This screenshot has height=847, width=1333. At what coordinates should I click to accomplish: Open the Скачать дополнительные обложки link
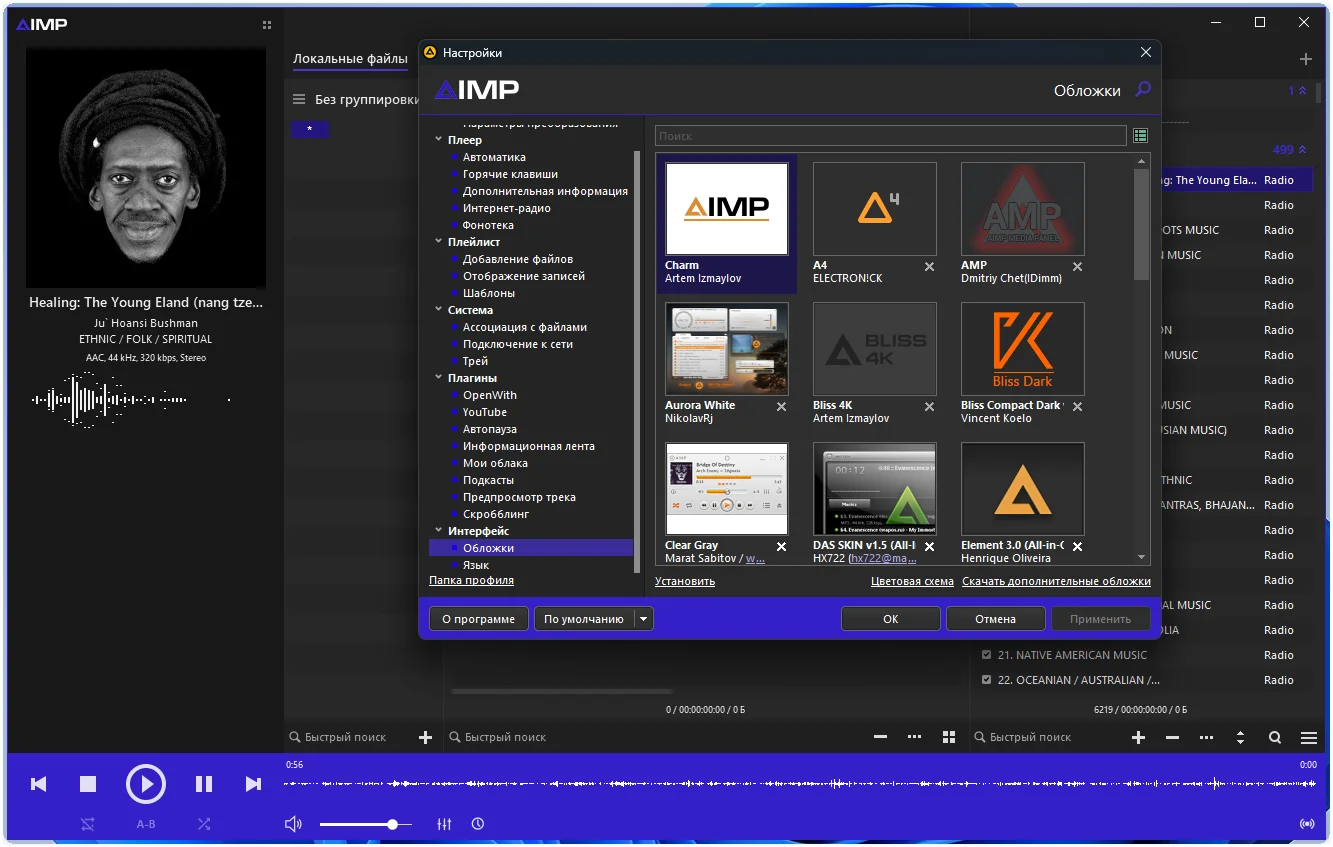pos(1056,581)
